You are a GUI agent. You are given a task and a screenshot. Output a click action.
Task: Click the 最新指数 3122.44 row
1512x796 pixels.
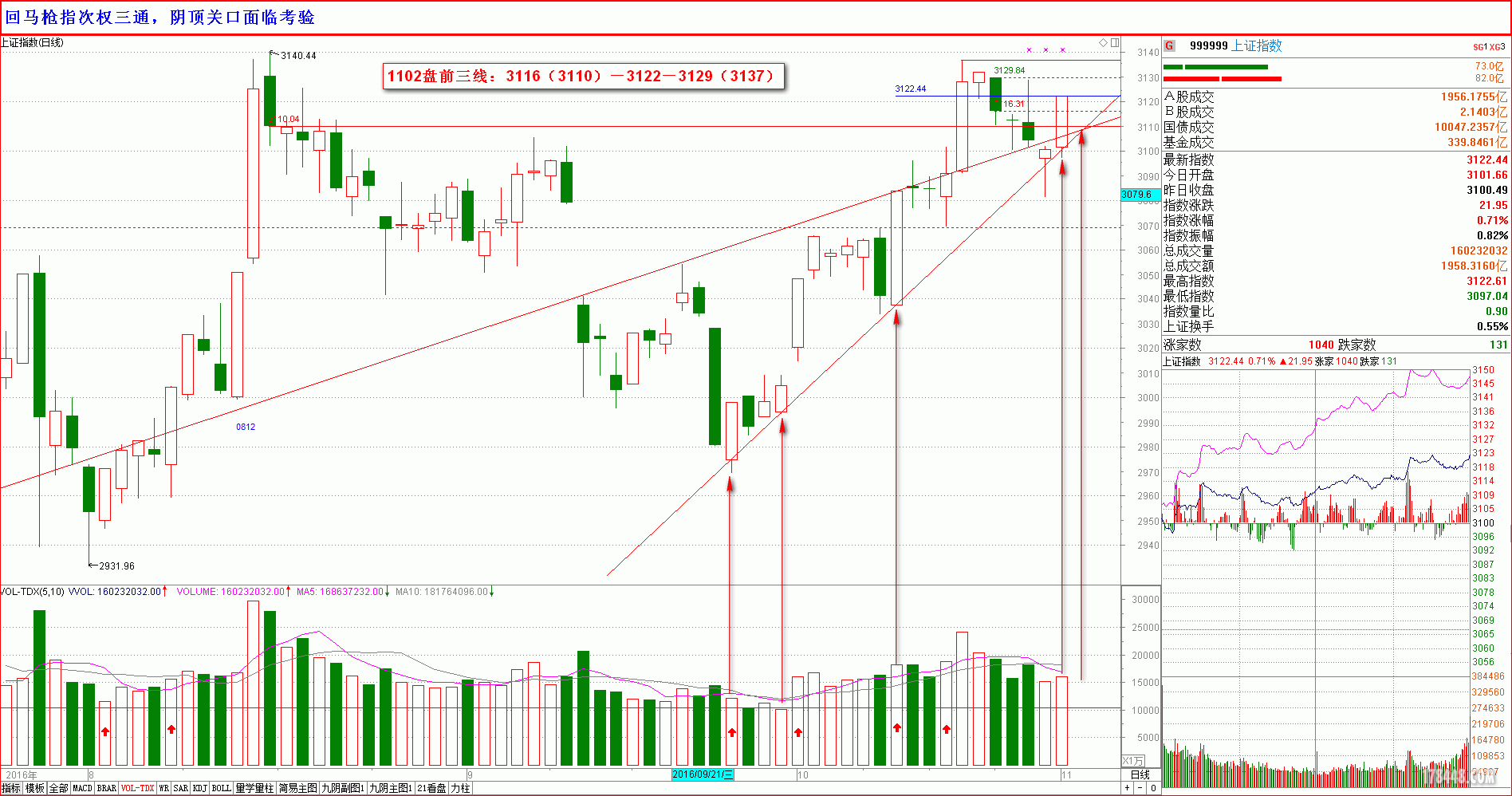tap(1336, 160)
